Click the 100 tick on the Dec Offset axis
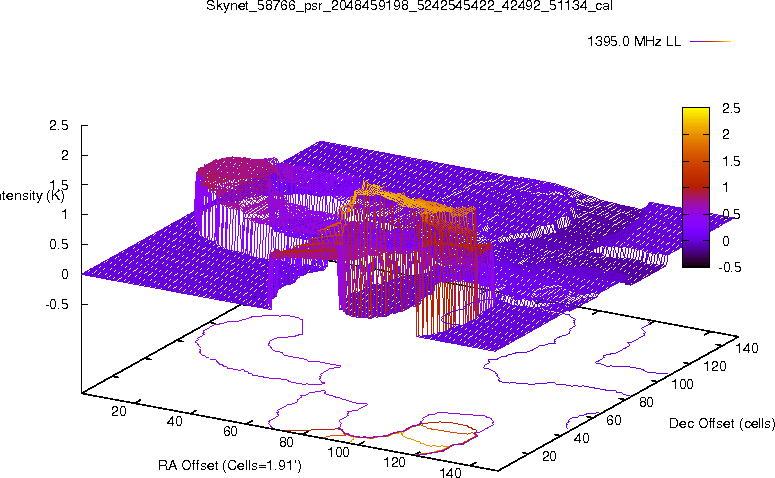Viewport: 775px width, 478px height. coord(682,384)
